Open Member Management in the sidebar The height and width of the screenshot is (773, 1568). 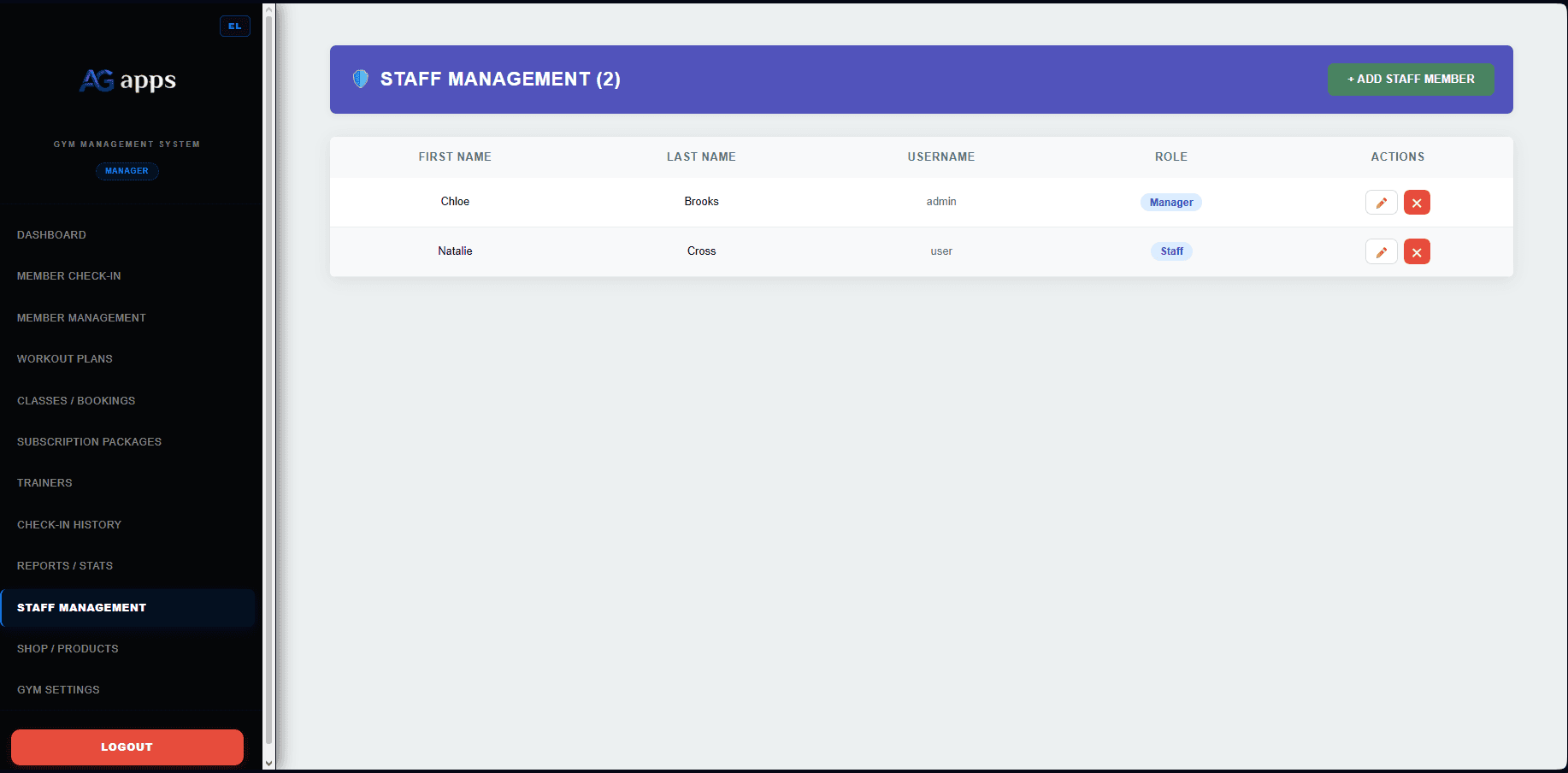[x=81, y=318]
